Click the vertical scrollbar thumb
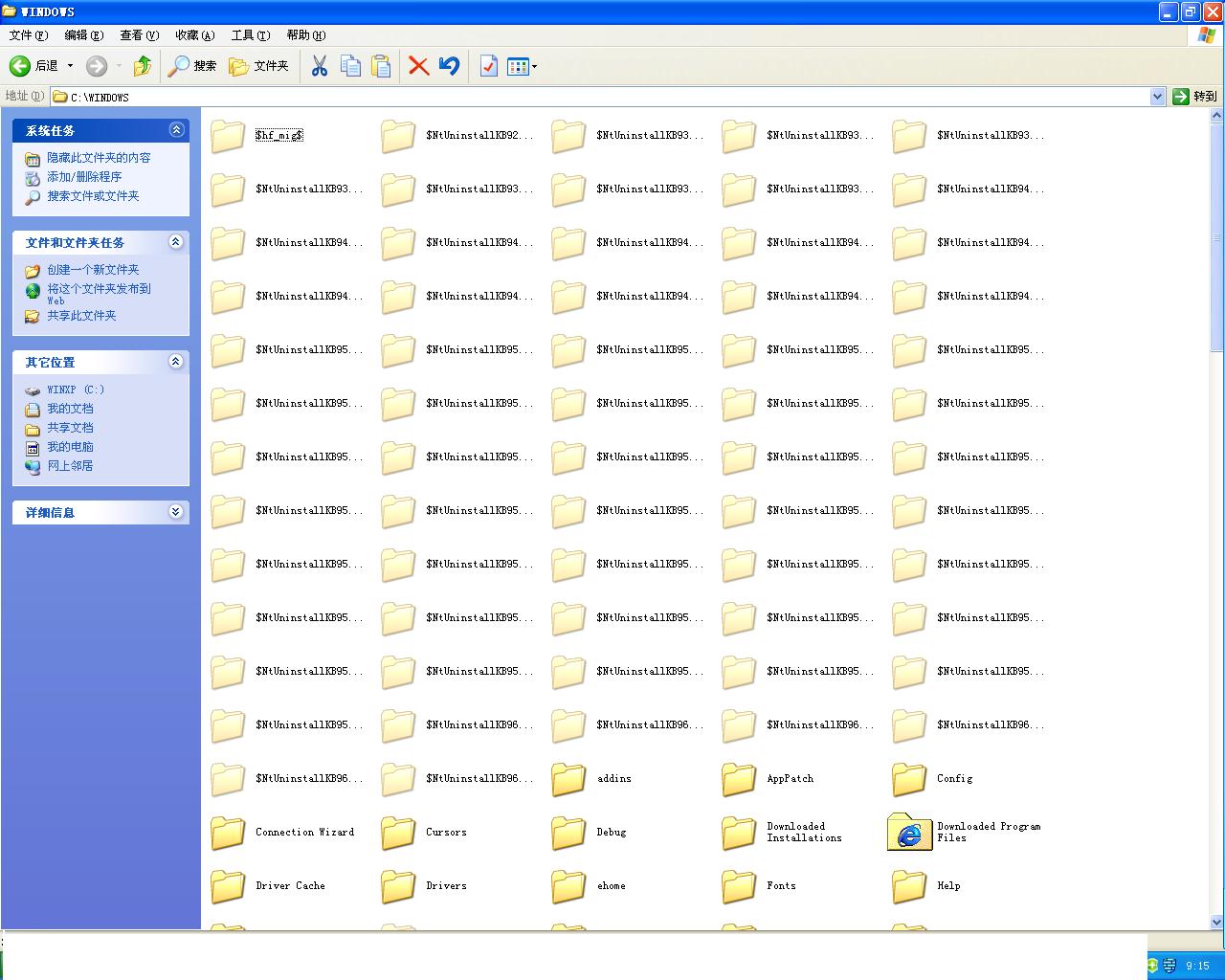 1217,237
